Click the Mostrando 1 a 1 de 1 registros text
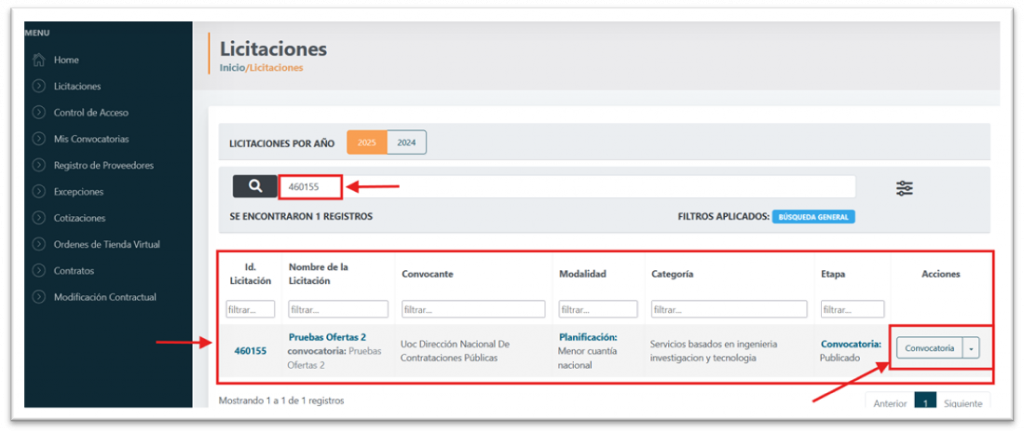Image resolution: width=1024 pixels, height=434 pixels. click(x=281, y=400)
